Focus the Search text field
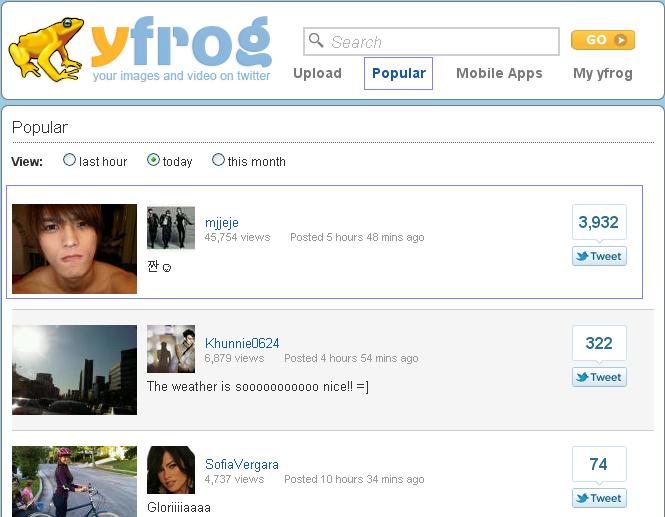 pos(431,42)
